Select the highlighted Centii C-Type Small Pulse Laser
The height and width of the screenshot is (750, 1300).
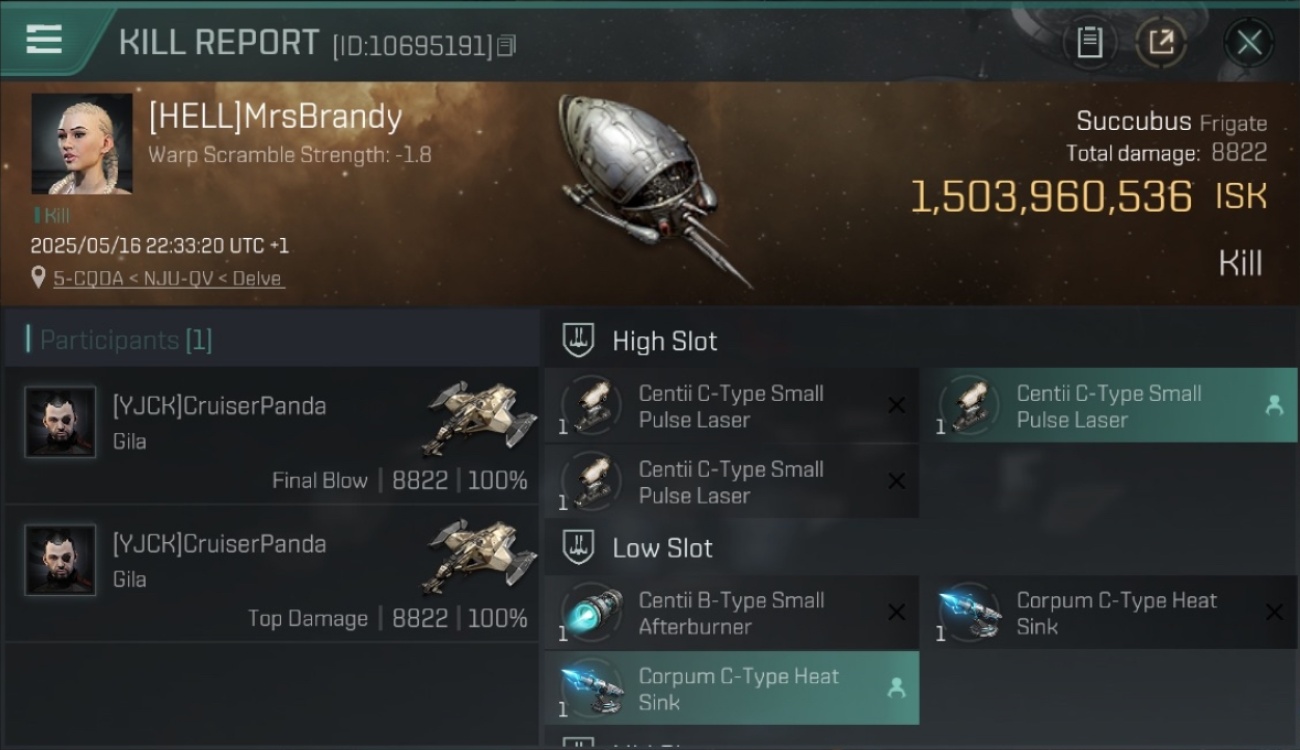click(1108, 406)
